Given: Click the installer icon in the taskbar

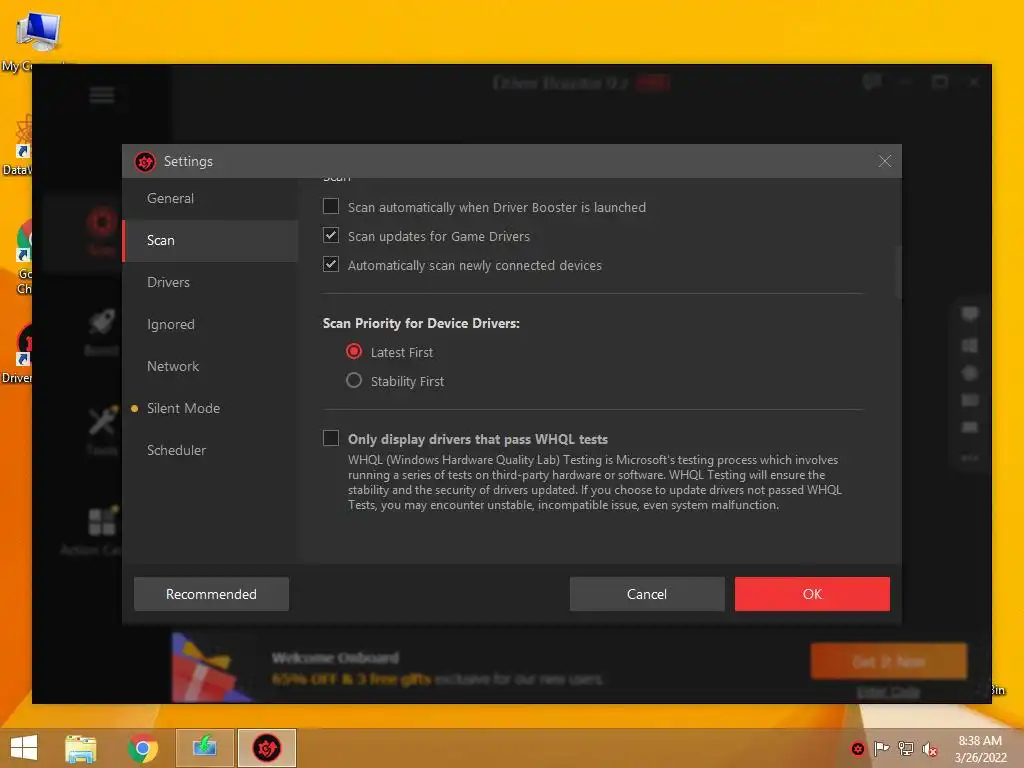Looking at the screenshot, I should click(x=204, y=748).
